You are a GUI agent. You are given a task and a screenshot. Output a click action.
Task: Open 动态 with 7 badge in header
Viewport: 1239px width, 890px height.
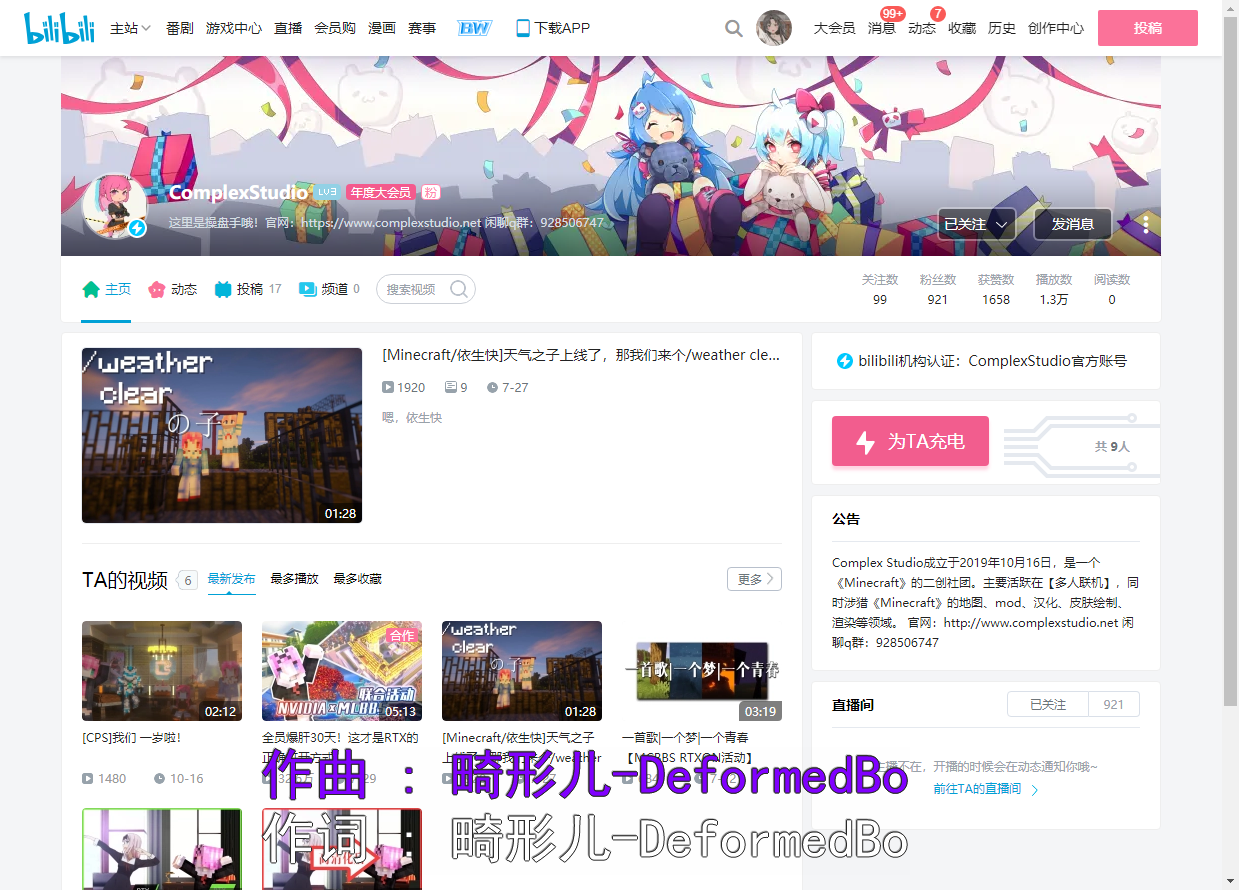(x=922, y=28)
